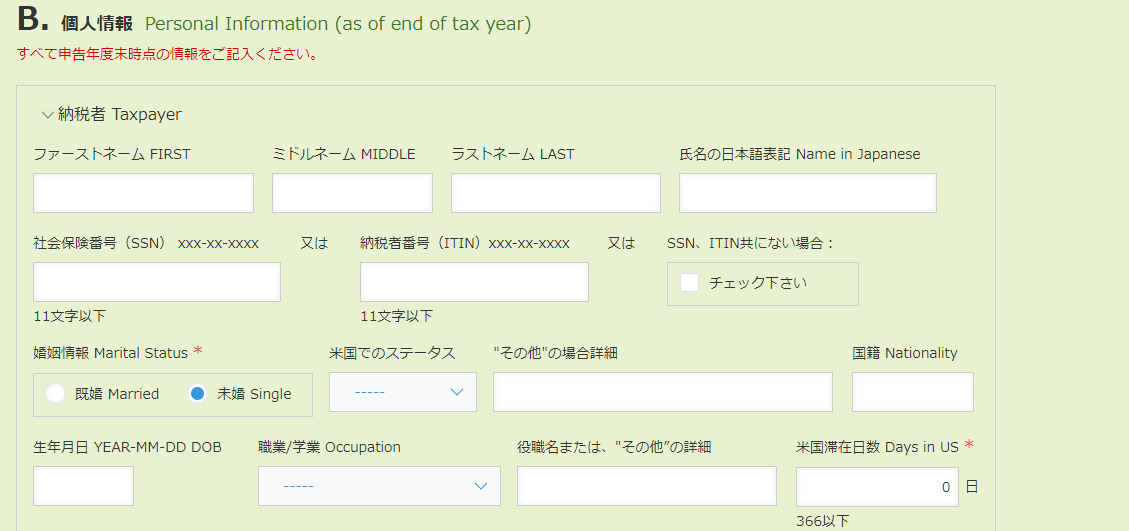Select the 未婚 Single radio button
This screenshot has width=1129, height=531.
pos(198,394)
